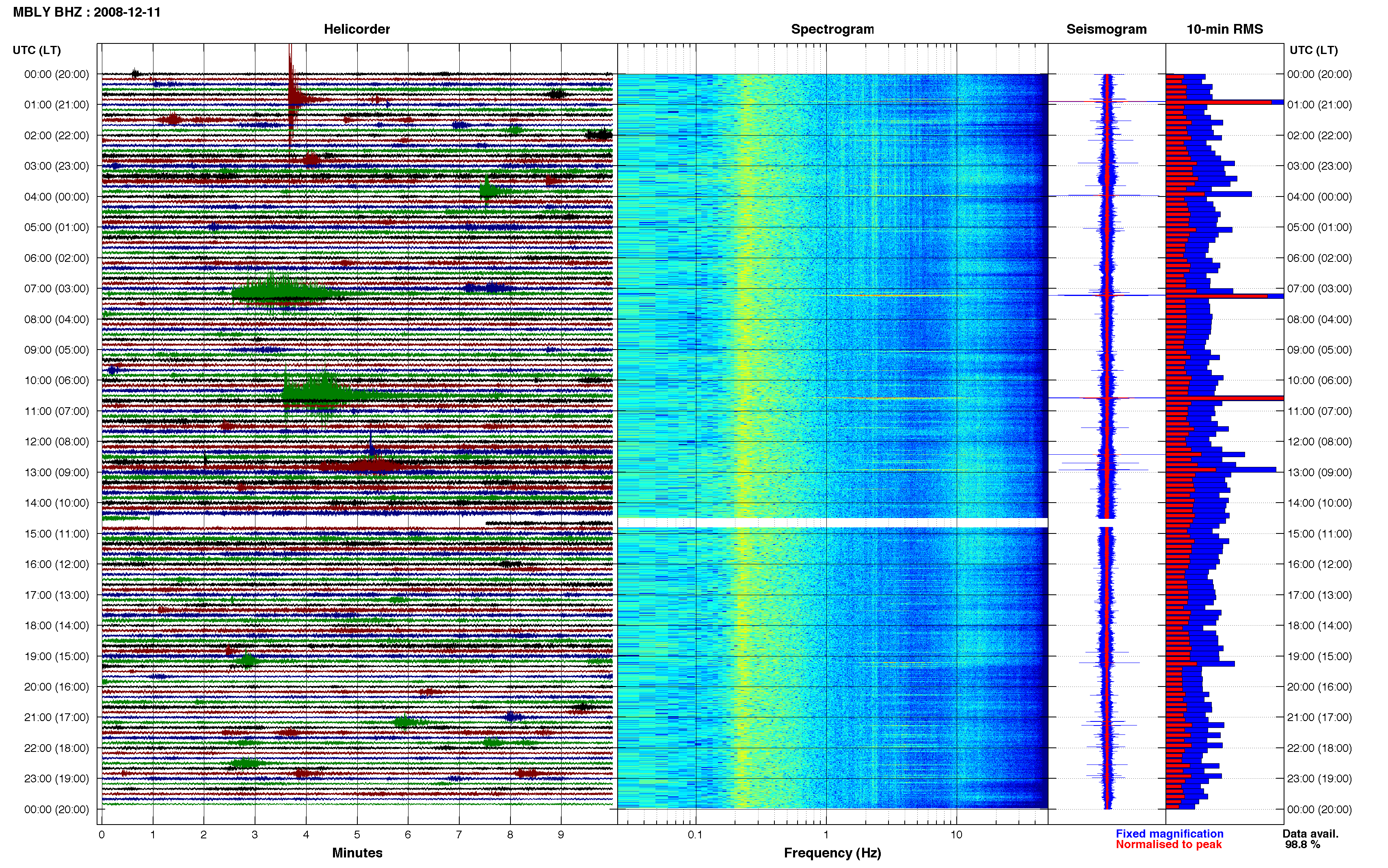The height and width of the screenshot is (868, 1388).
Task: Click the 'Data avail.' label
Action: (1310, 833)
